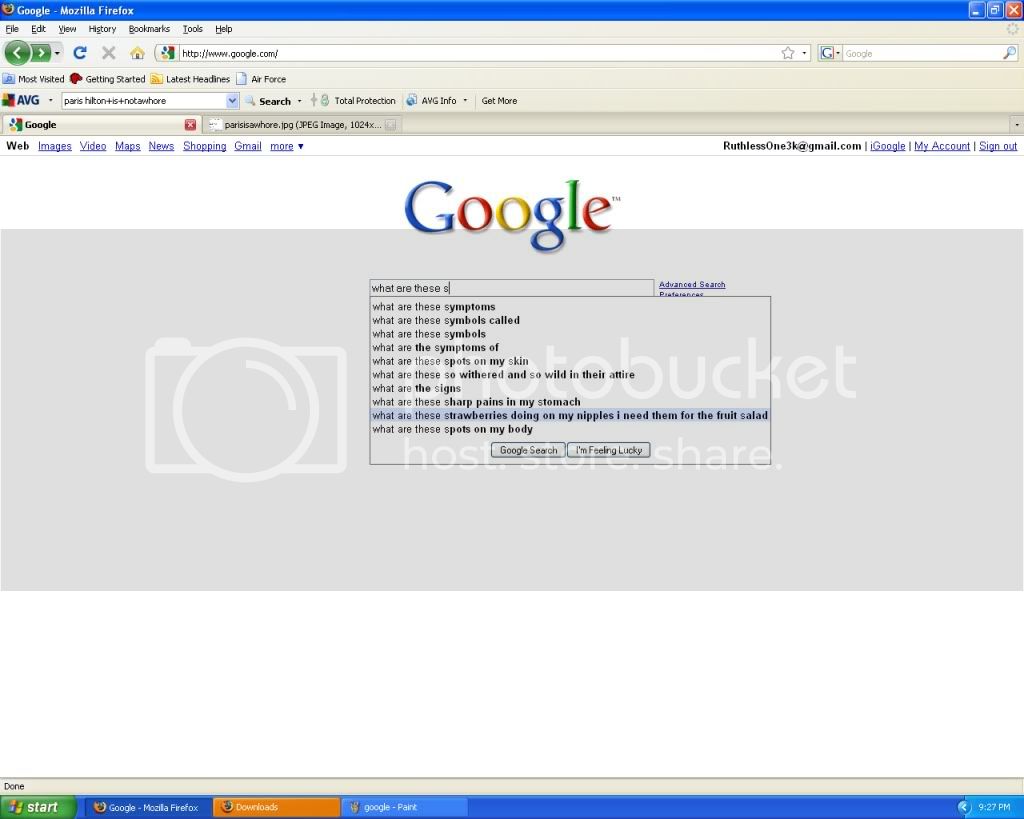Select suggestion 'what are these symbols called'
The image size is (1024, 819).
click(x=570, y=321)
